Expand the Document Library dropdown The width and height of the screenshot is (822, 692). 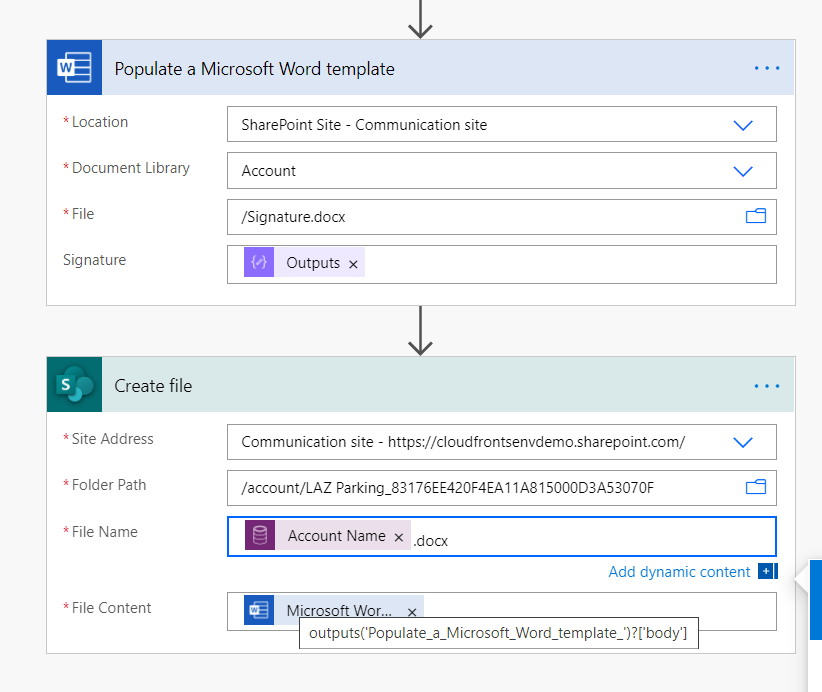743,171
